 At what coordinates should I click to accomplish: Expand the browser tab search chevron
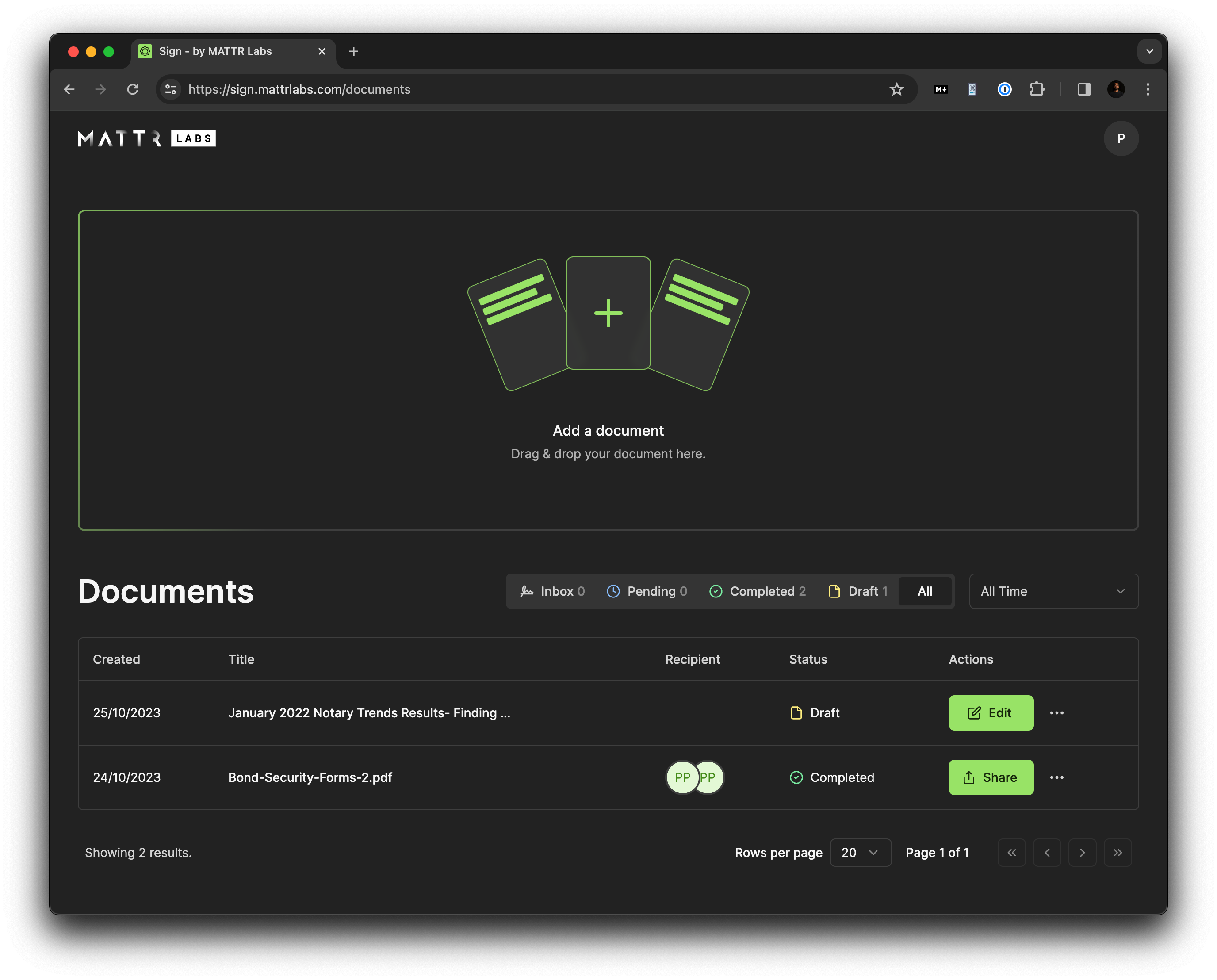click(x=1149, y=51)
